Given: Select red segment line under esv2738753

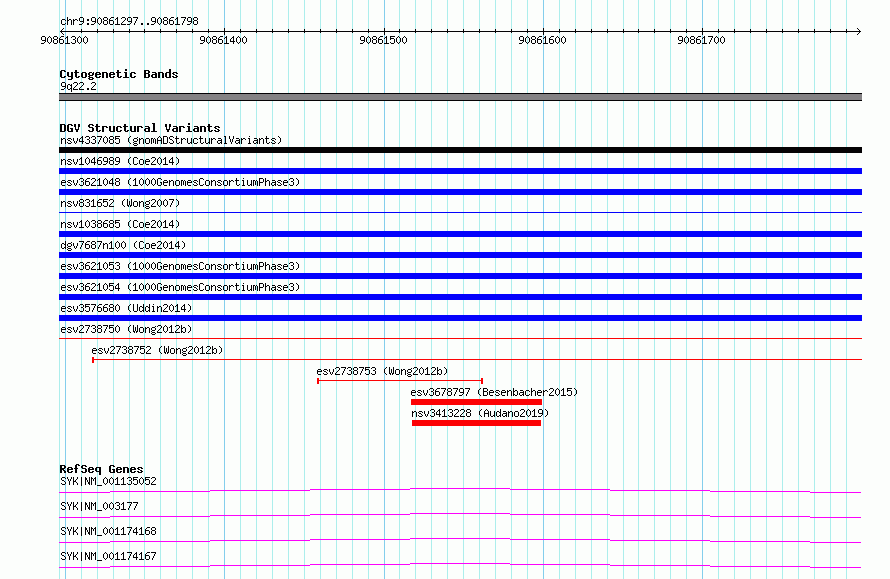Looking at the screenshot, I should point(400,380).
